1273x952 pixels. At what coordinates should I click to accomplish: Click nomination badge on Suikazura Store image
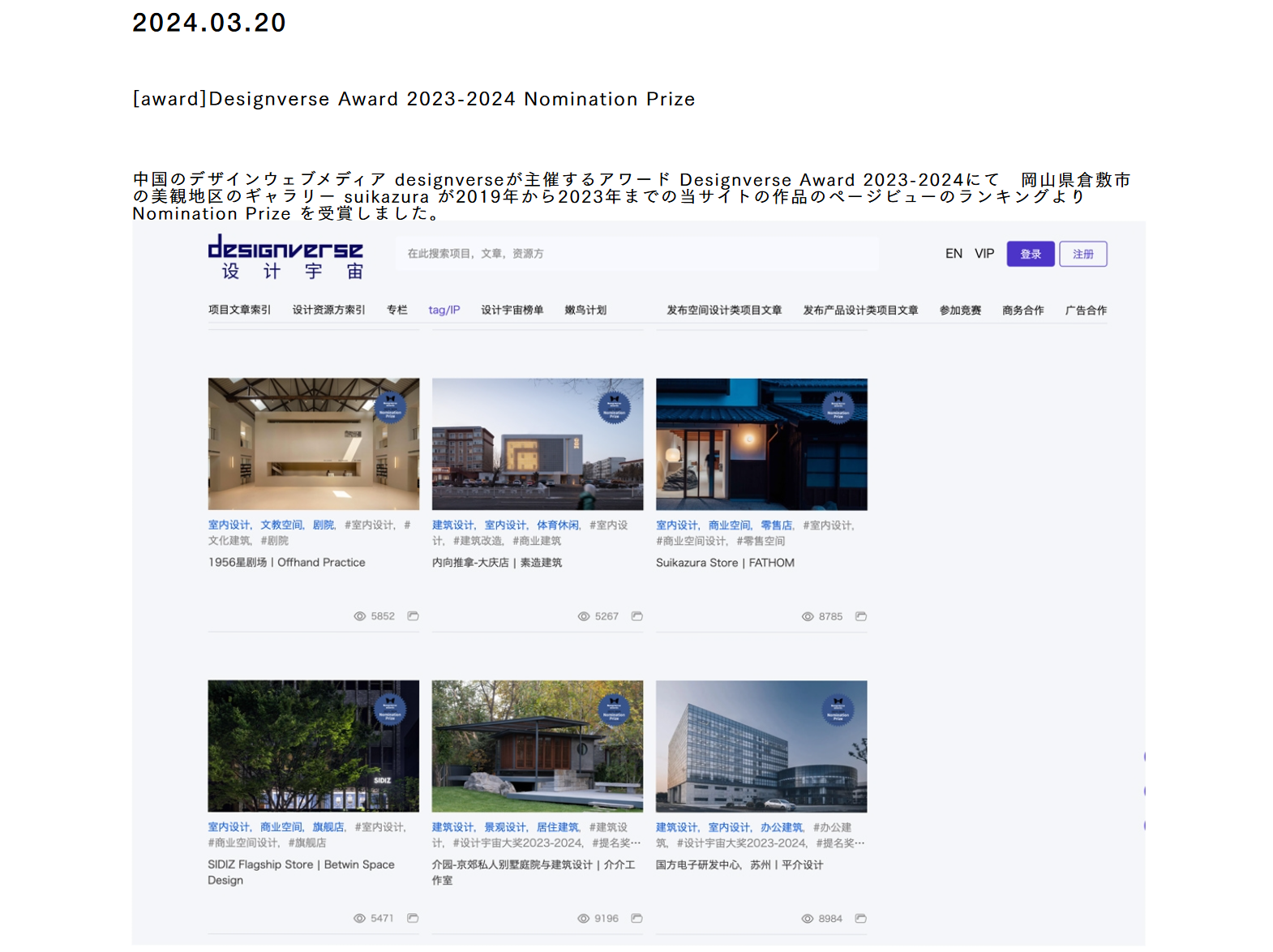(838, 408)
